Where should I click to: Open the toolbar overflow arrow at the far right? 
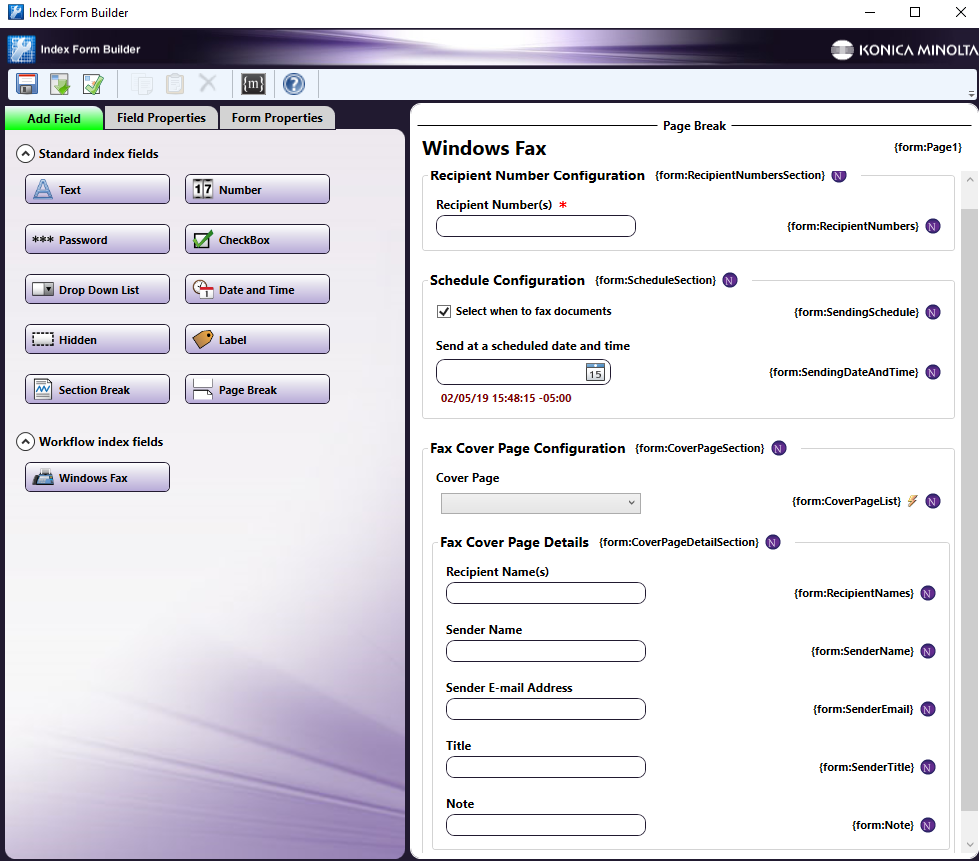(x=972, y=93)
